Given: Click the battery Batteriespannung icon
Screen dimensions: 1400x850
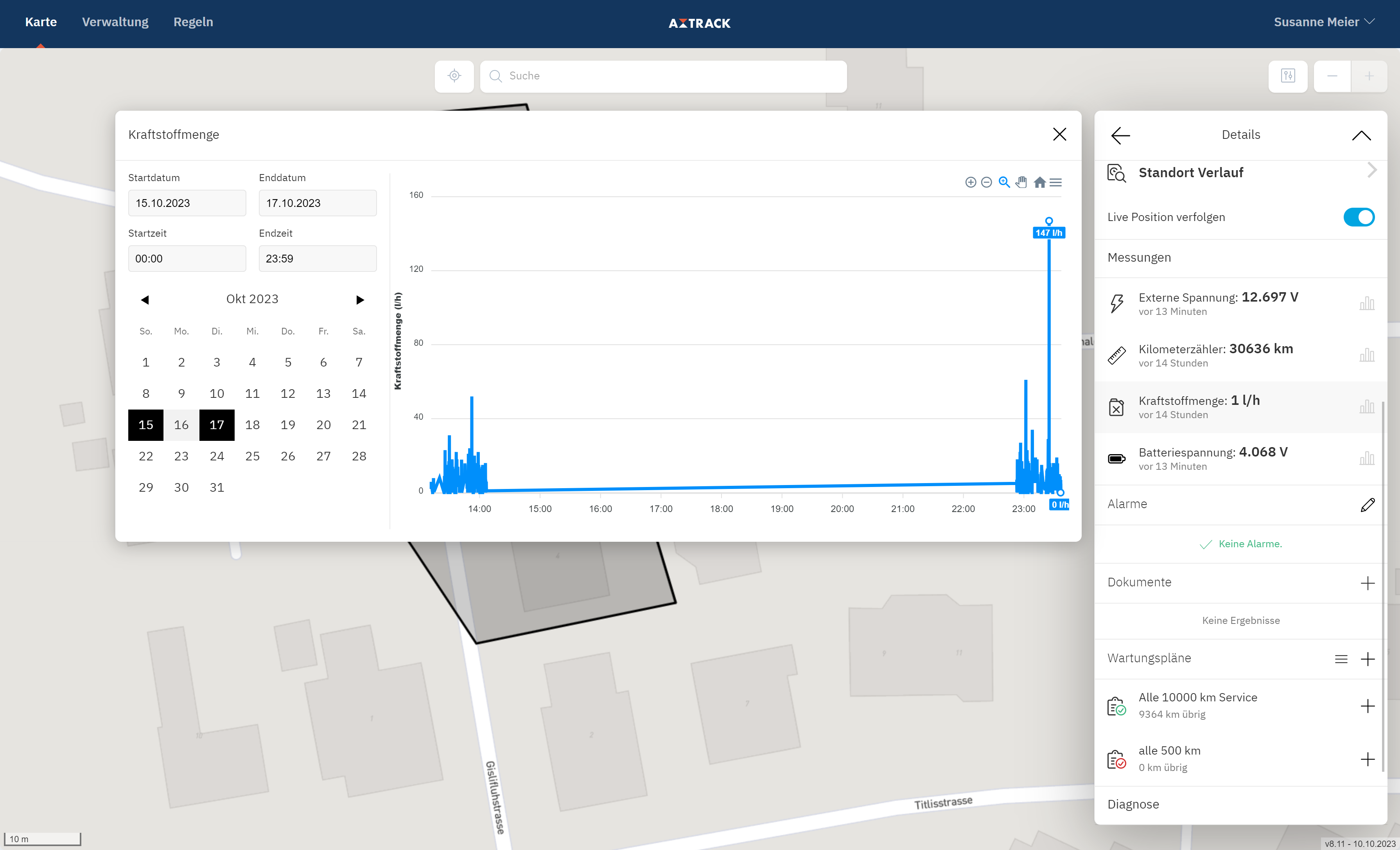Looking at the screenshot, I should (1116, 458).
